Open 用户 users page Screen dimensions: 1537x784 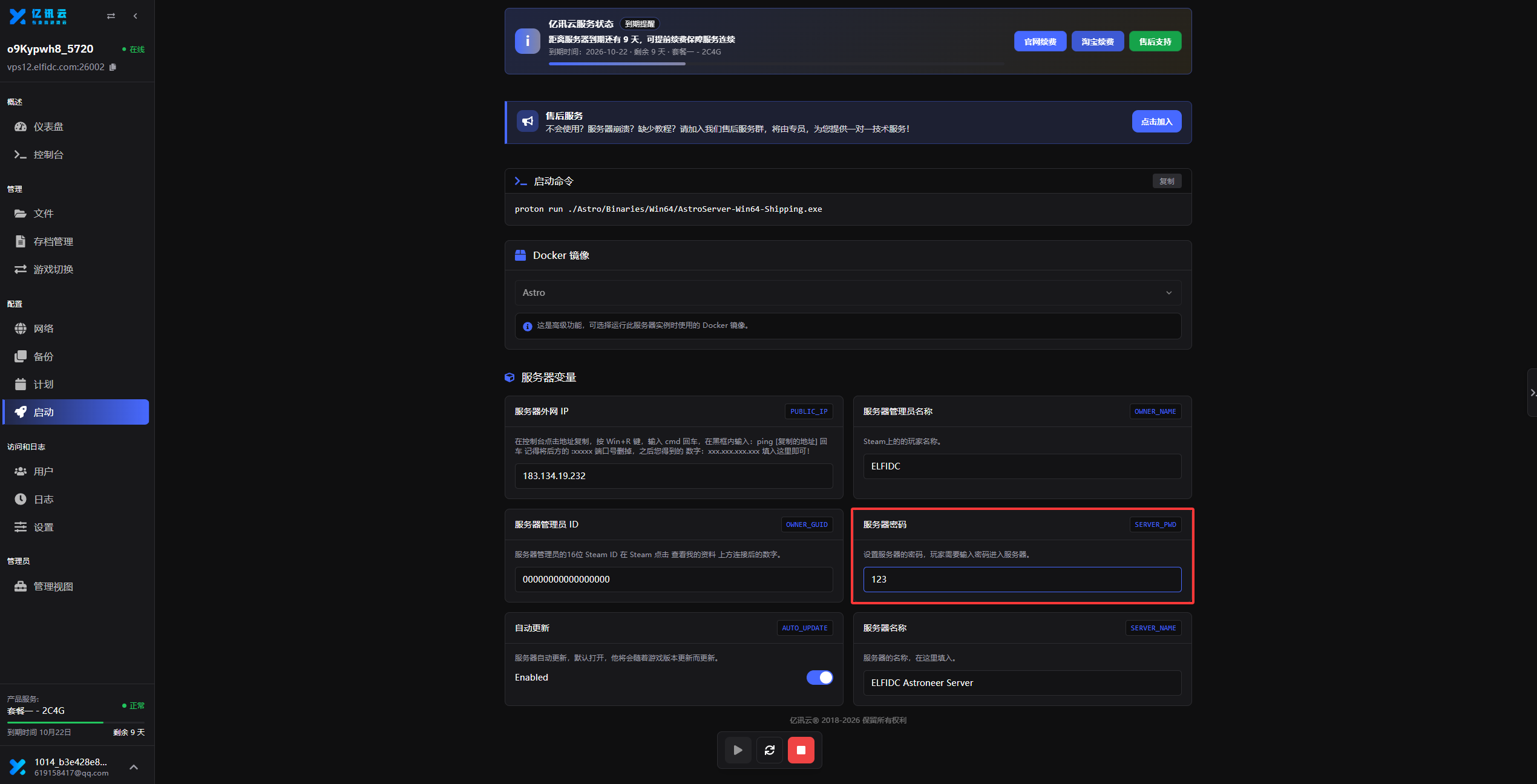tap(76, 471)
